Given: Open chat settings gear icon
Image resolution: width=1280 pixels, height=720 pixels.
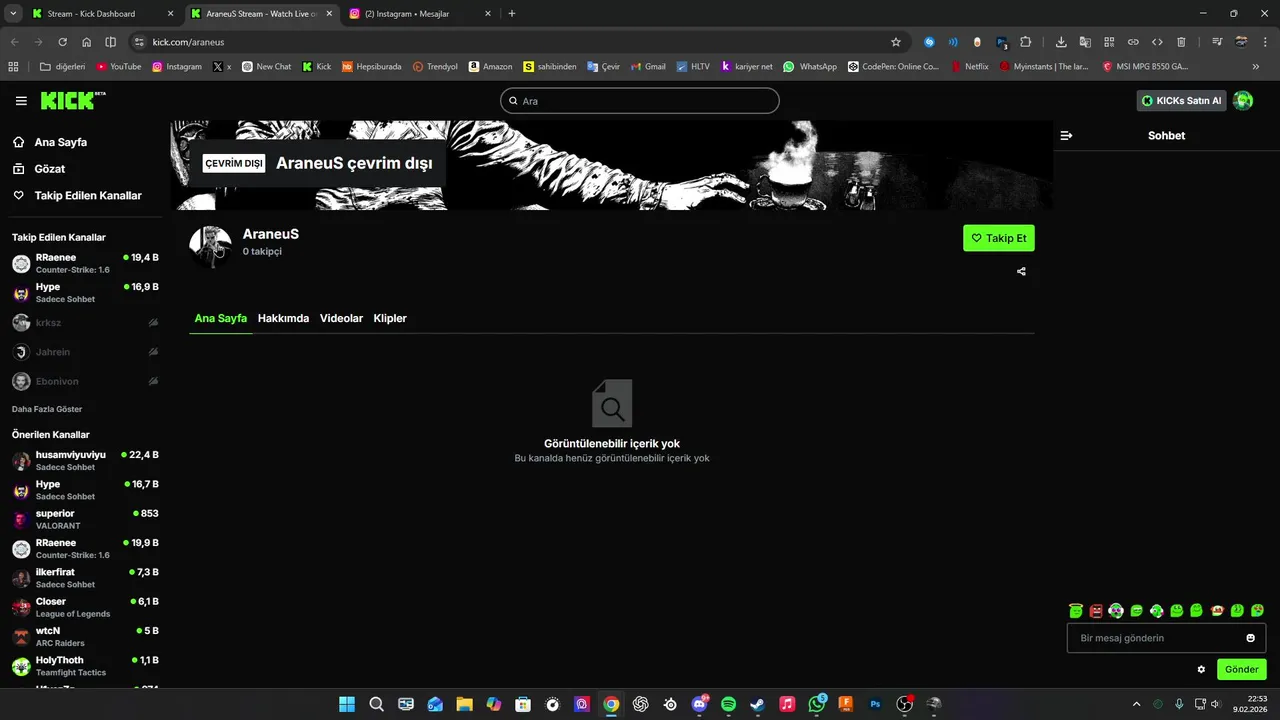Looking at the screenshot, I should coord(1201,669).
